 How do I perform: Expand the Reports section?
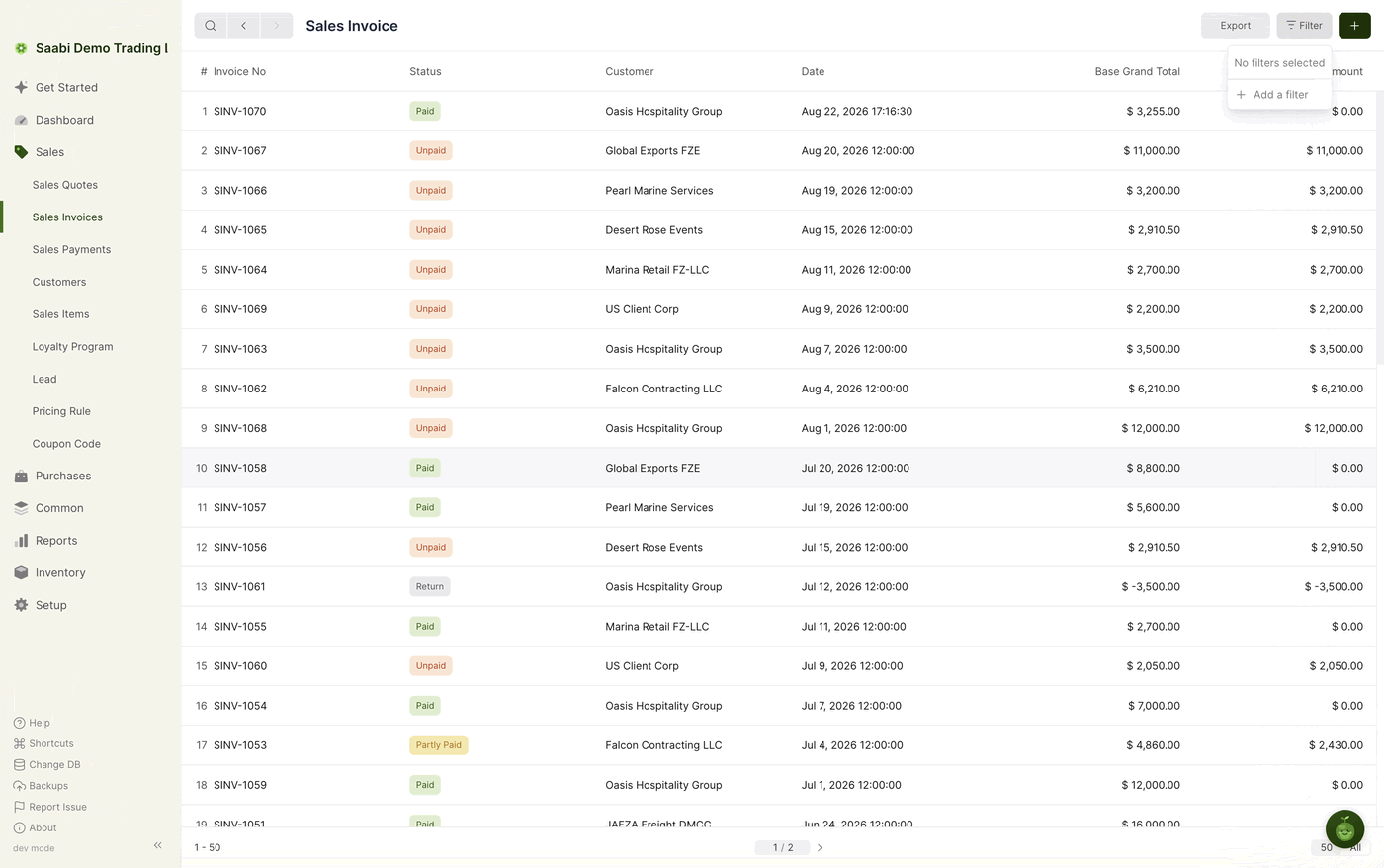tap(56, 541)
